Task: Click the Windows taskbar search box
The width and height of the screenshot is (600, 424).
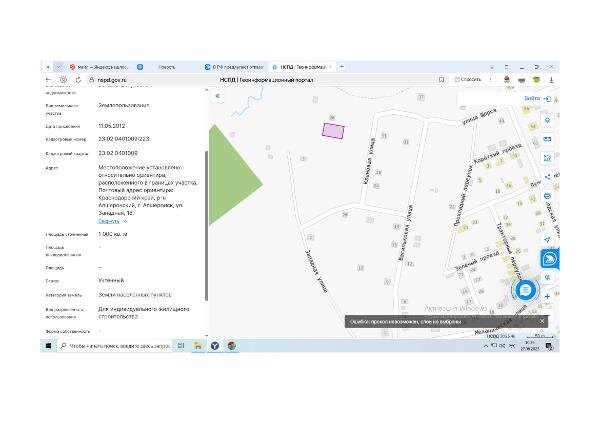Action: 115,346
